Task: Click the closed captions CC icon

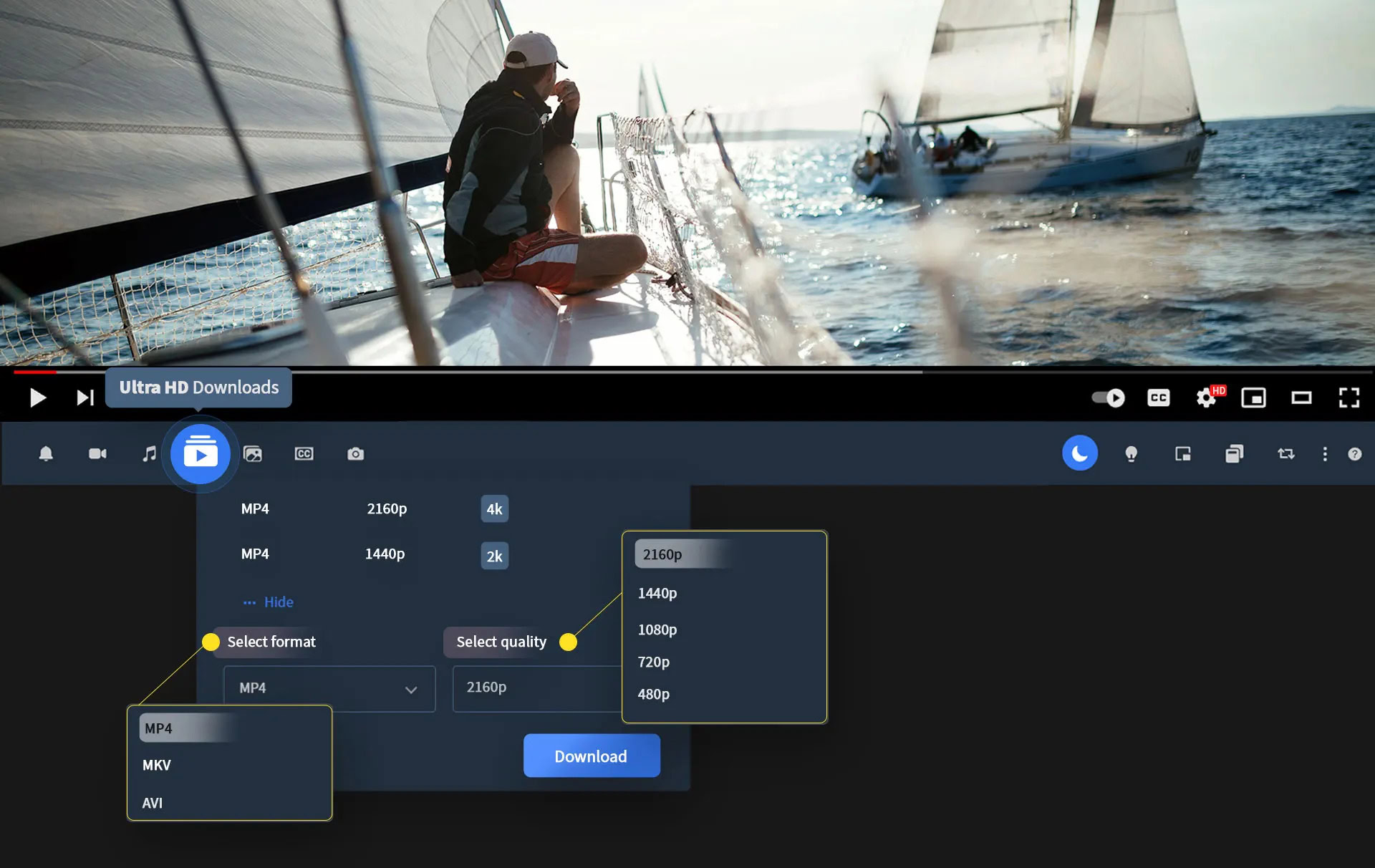Action: click(1158, 397)
